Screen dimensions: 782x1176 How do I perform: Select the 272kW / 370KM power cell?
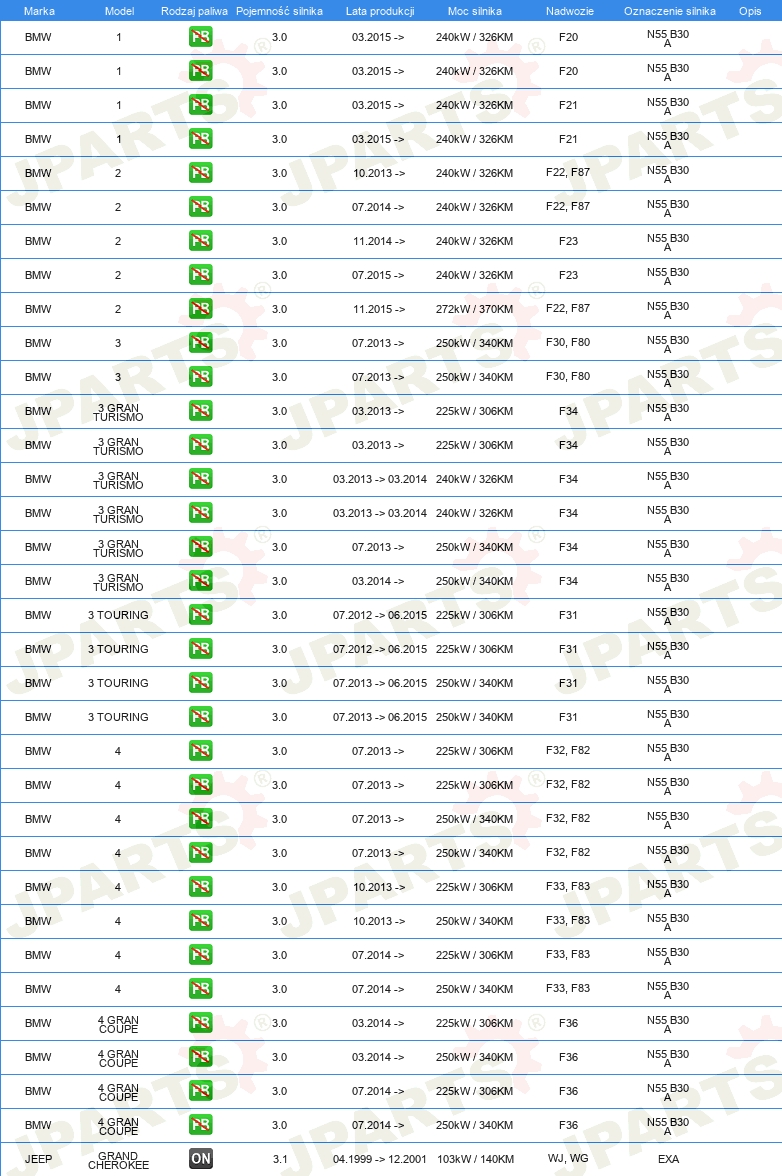tap(475, 309)
